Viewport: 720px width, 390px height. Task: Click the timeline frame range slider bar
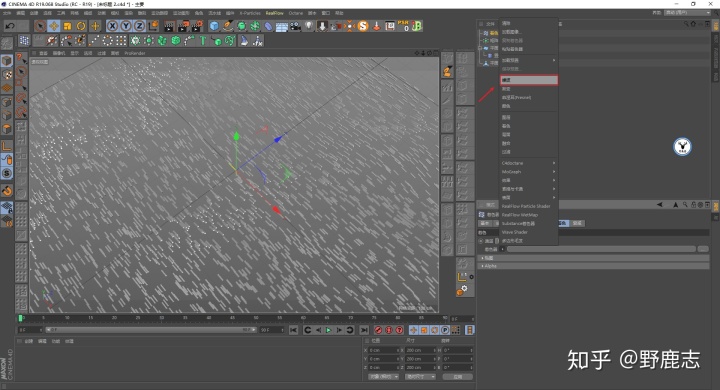(x=151, y=330)
